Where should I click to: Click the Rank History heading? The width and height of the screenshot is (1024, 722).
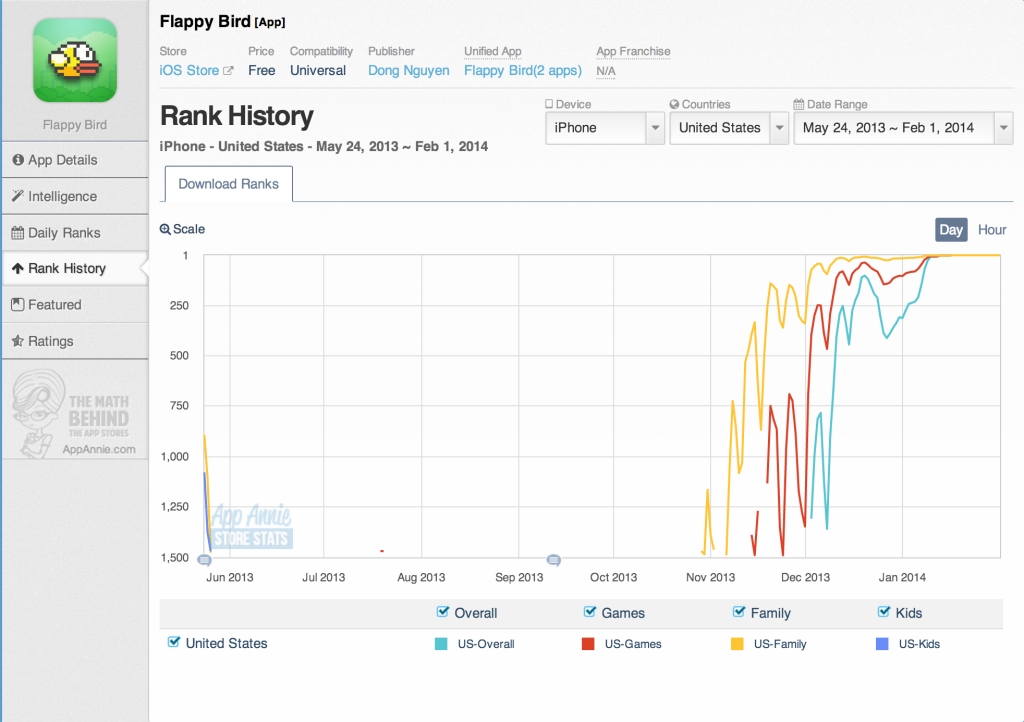[237, 116]
